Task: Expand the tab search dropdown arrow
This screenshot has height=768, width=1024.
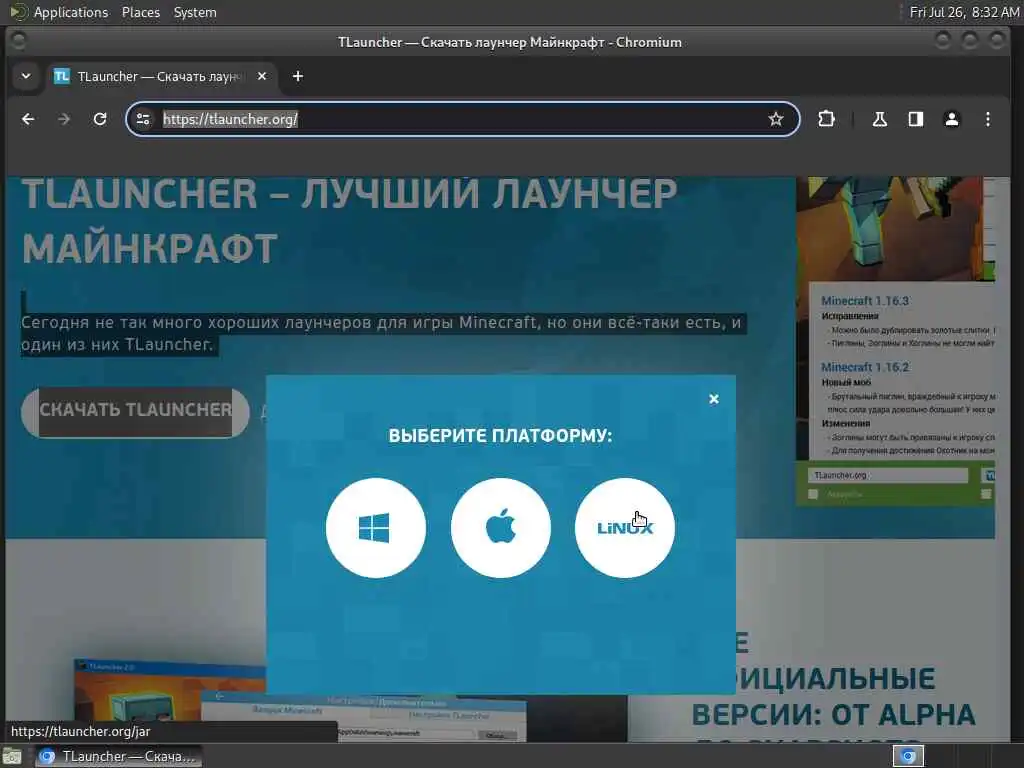Action: point(26,76)
